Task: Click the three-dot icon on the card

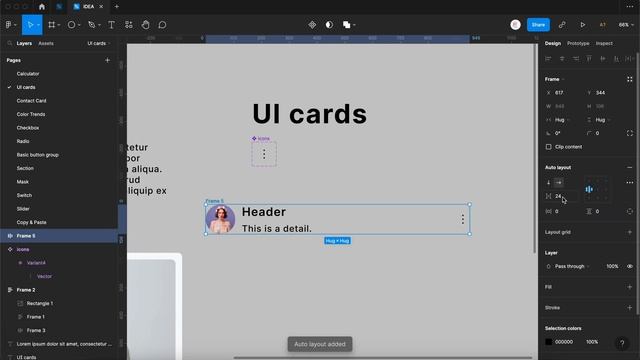Action: (462, 219)
